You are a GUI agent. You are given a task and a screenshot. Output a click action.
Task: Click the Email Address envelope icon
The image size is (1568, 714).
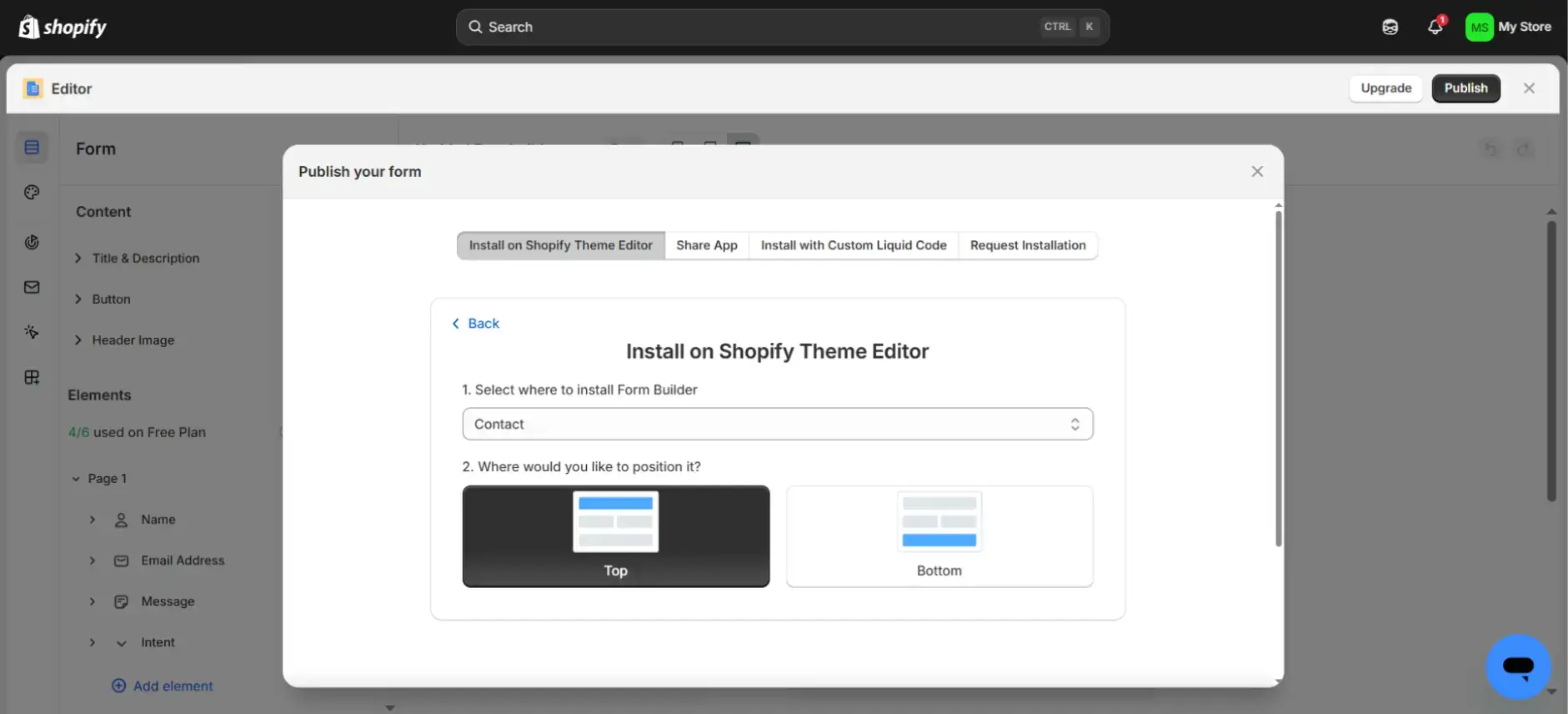(x=121, y=561)
